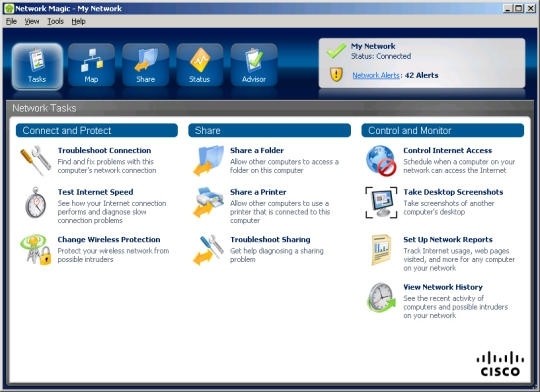
Task: Click the Connect and Protect header
Action: (97, 131)
